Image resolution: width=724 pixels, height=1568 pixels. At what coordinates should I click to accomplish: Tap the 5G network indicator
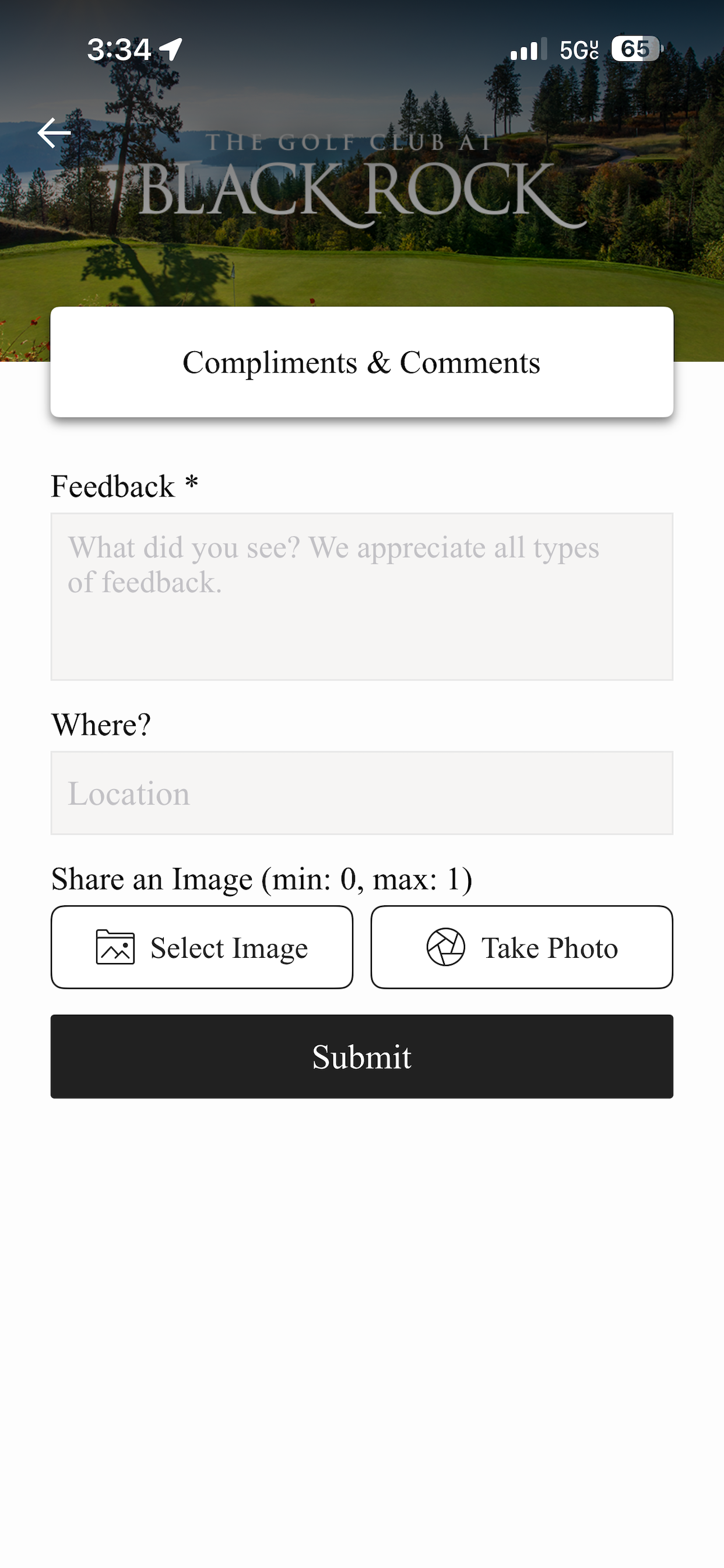[579, 50]
